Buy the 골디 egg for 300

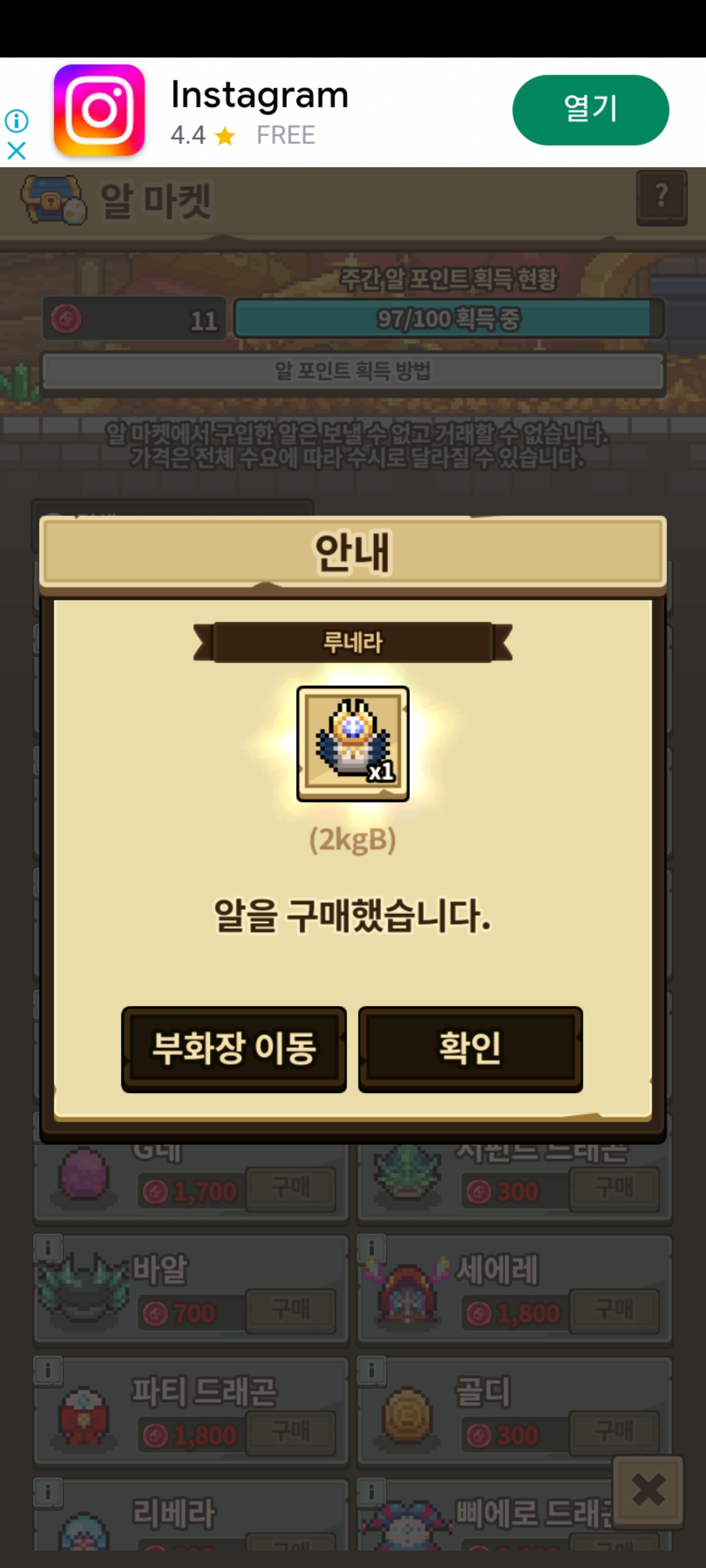pos(614,1433)
